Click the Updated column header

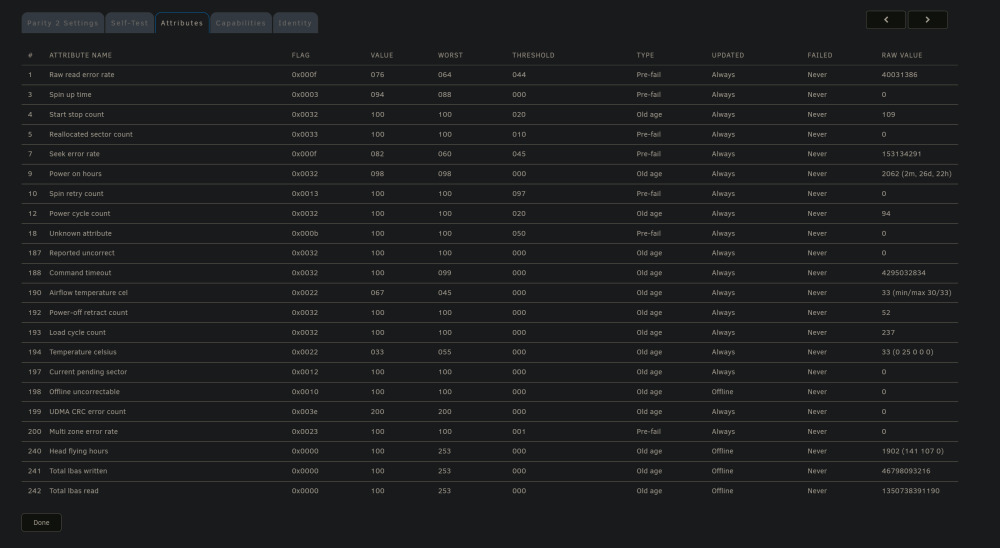tap(728, 56)
